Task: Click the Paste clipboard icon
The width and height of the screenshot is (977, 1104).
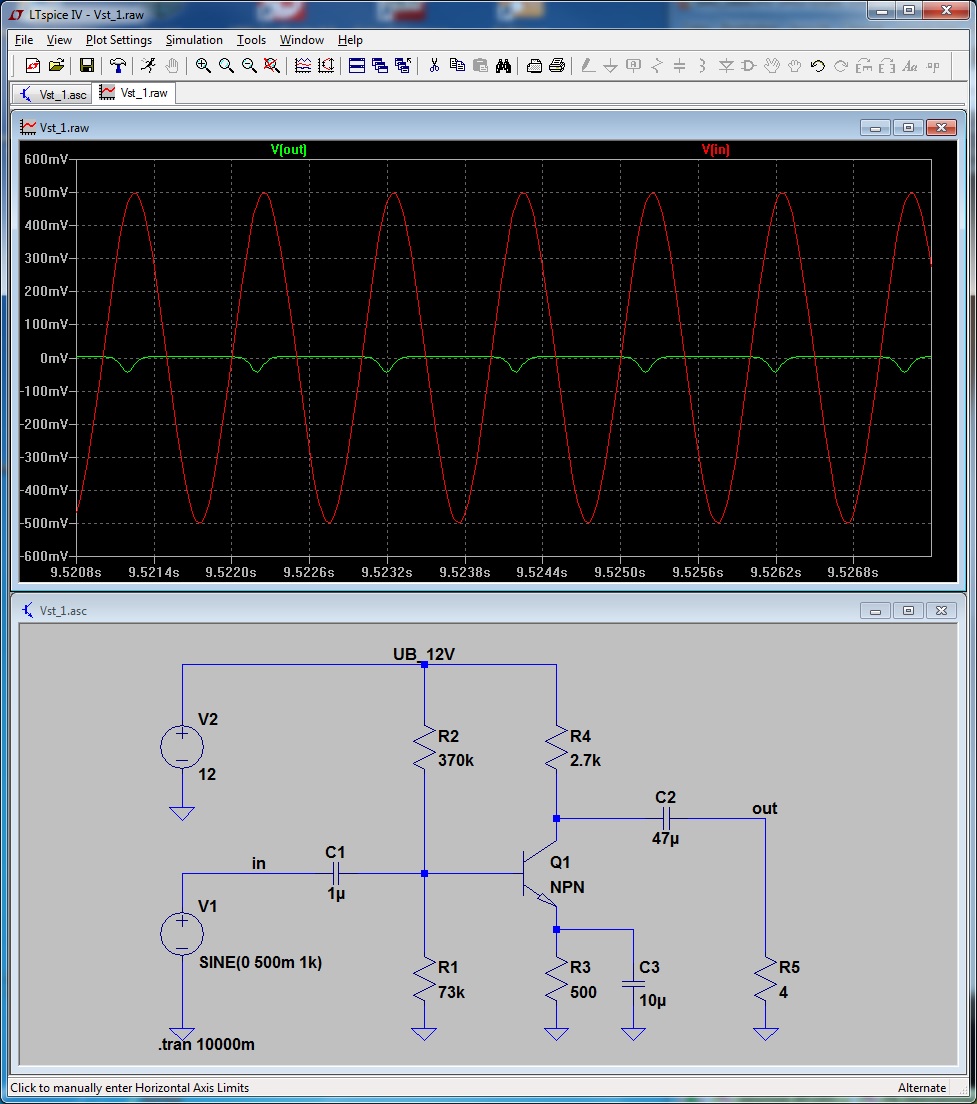Action: coord(480,65)
